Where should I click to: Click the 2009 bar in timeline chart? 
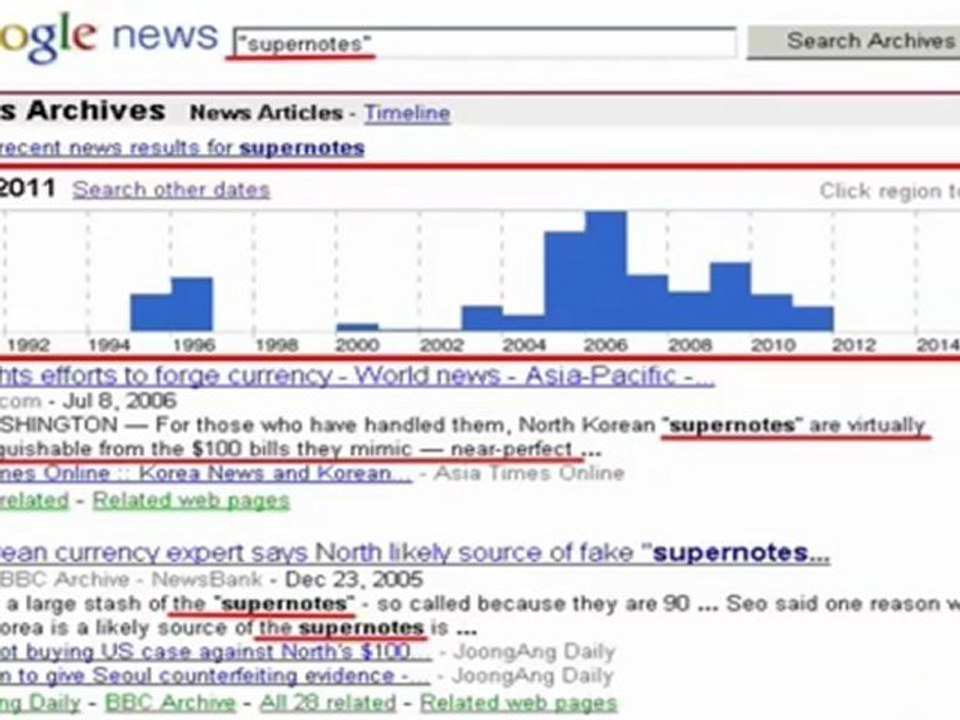(x=730, y=297)
